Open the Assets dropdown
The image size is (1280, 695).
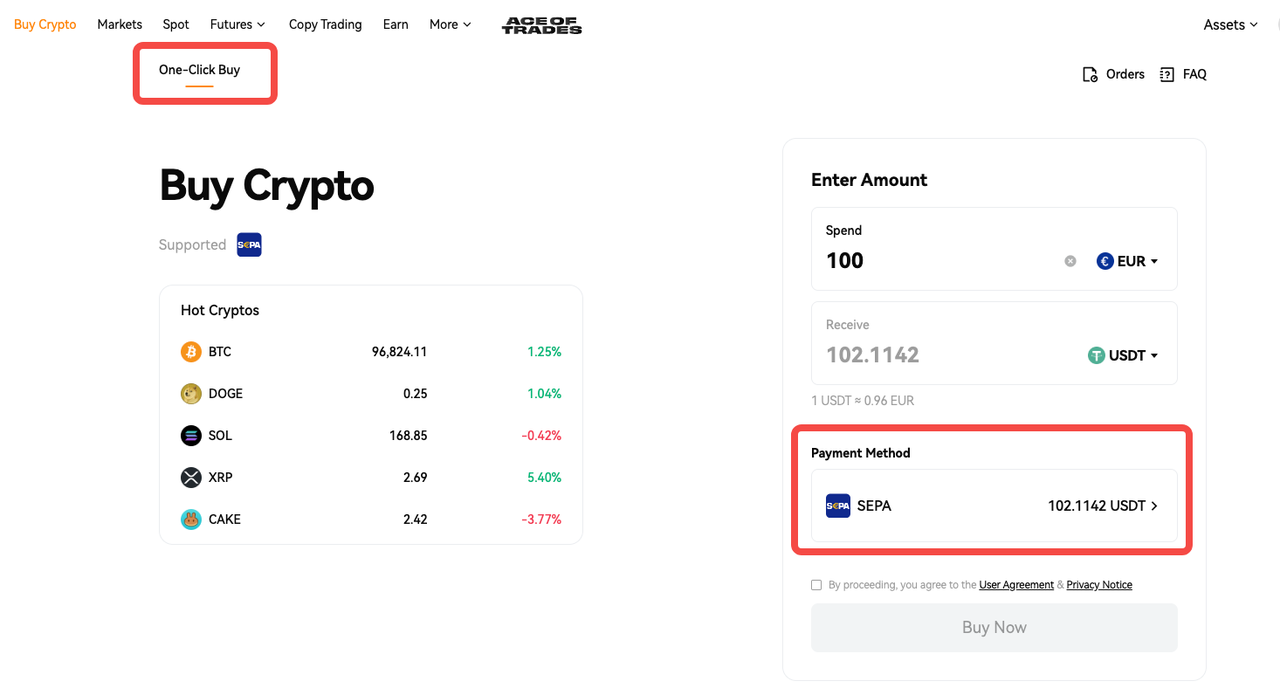point(1231,25)
